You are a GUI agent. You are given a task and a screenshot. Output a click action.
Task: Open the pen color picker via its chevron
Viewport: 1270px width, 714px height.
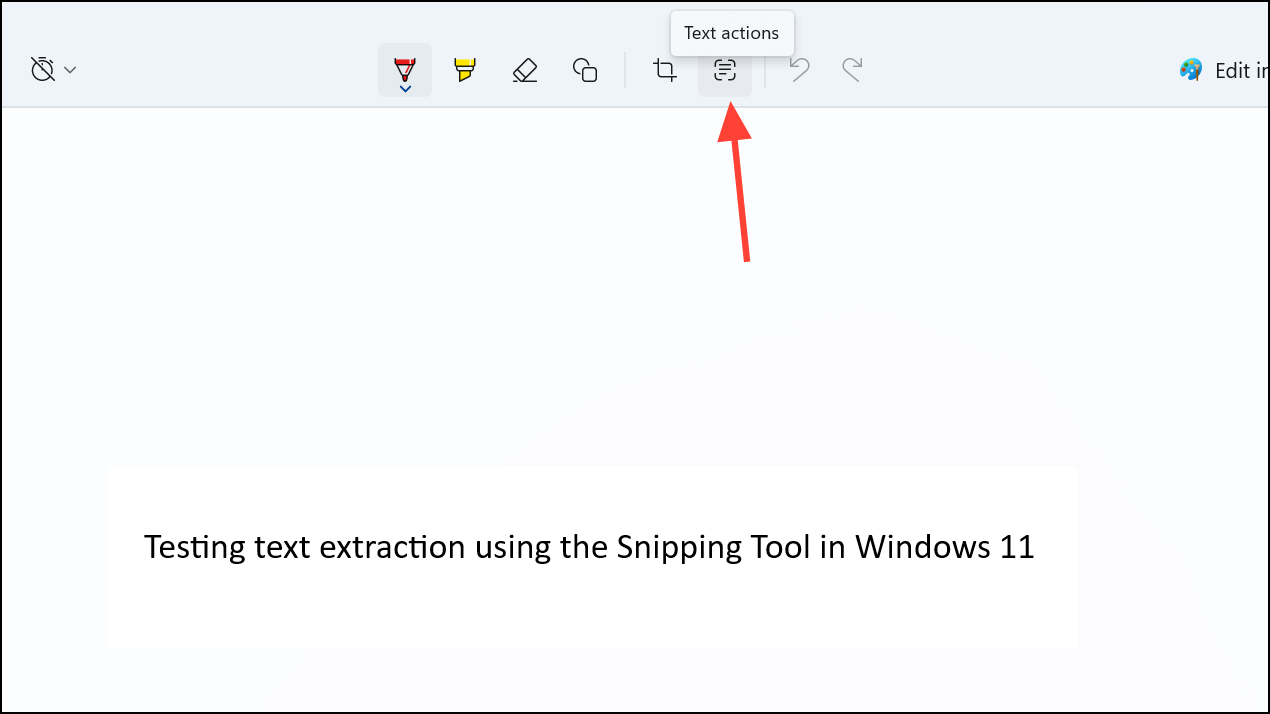[404, 88]
